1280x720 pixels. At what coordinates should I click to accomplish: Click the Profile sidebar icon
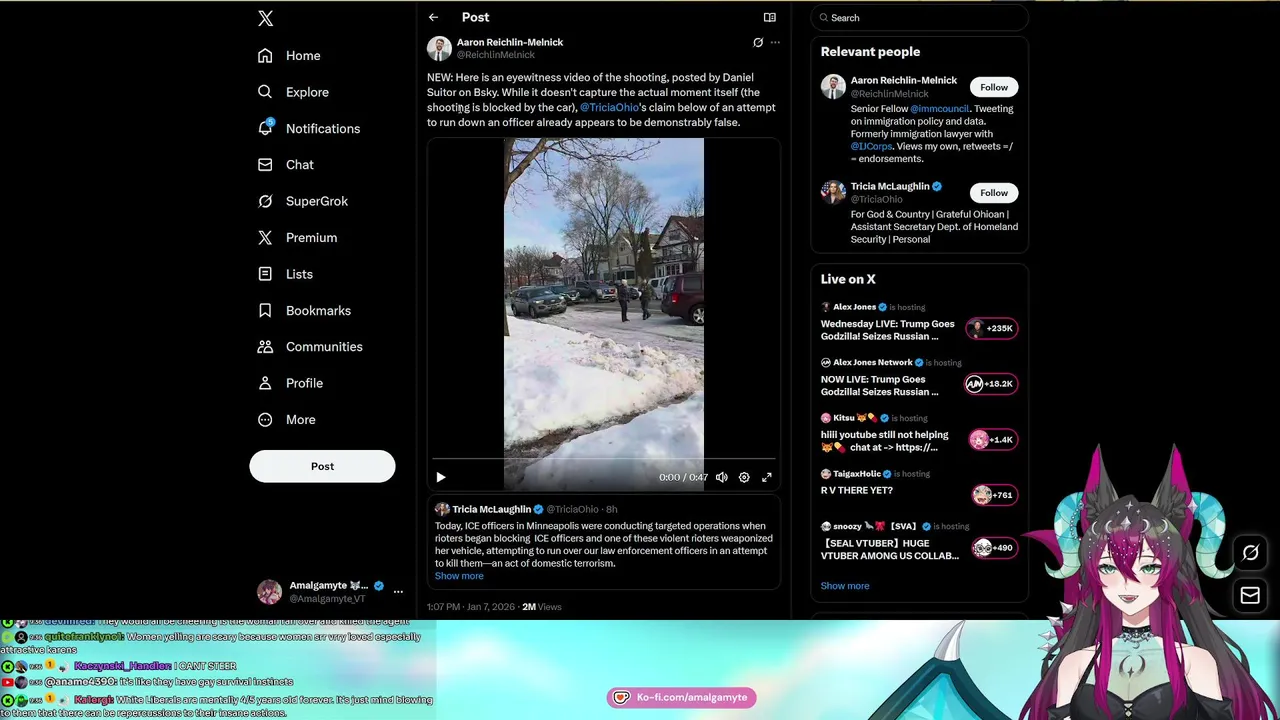265,383
